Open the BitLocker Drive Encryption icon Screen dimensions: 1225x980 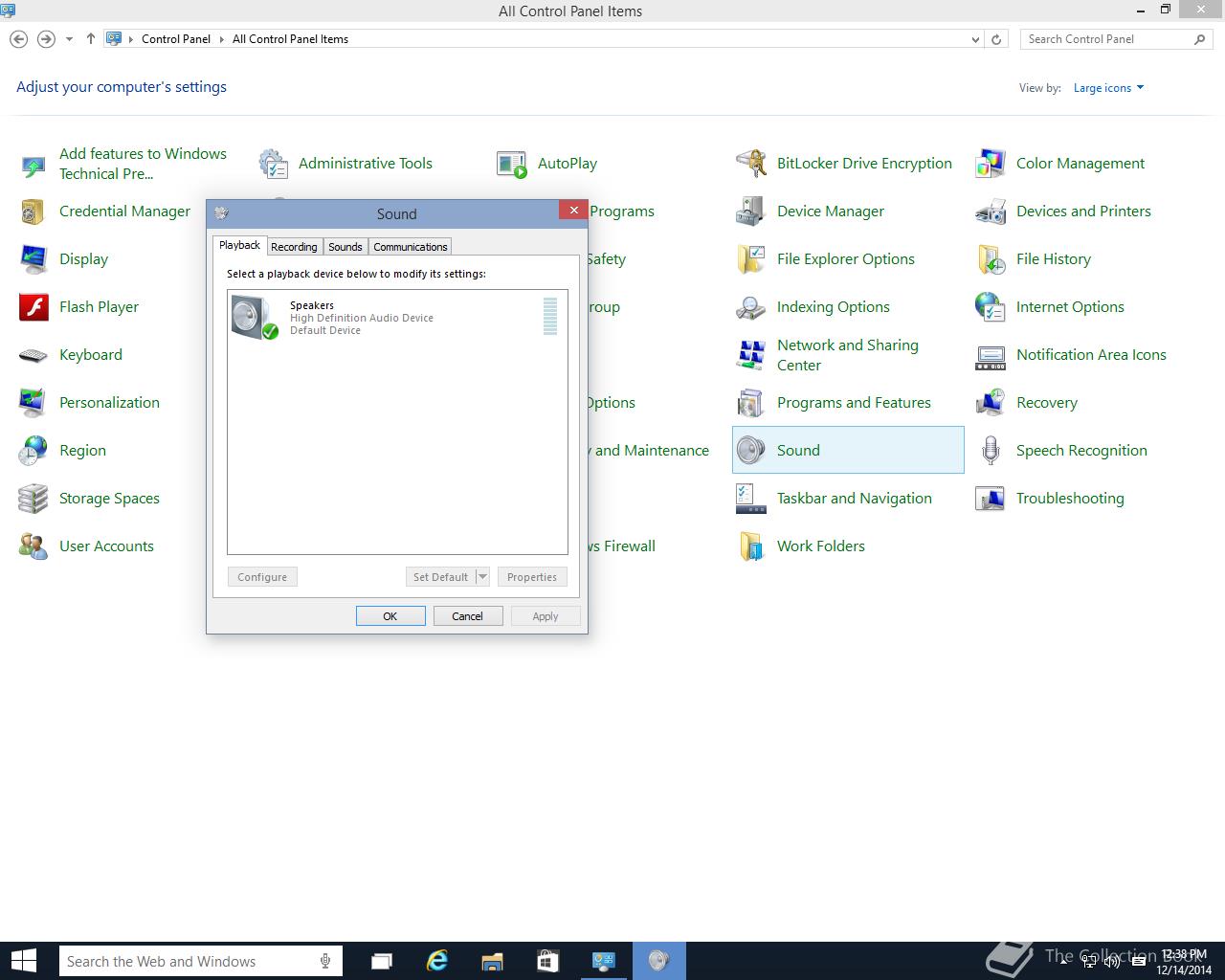click(751, 164)
